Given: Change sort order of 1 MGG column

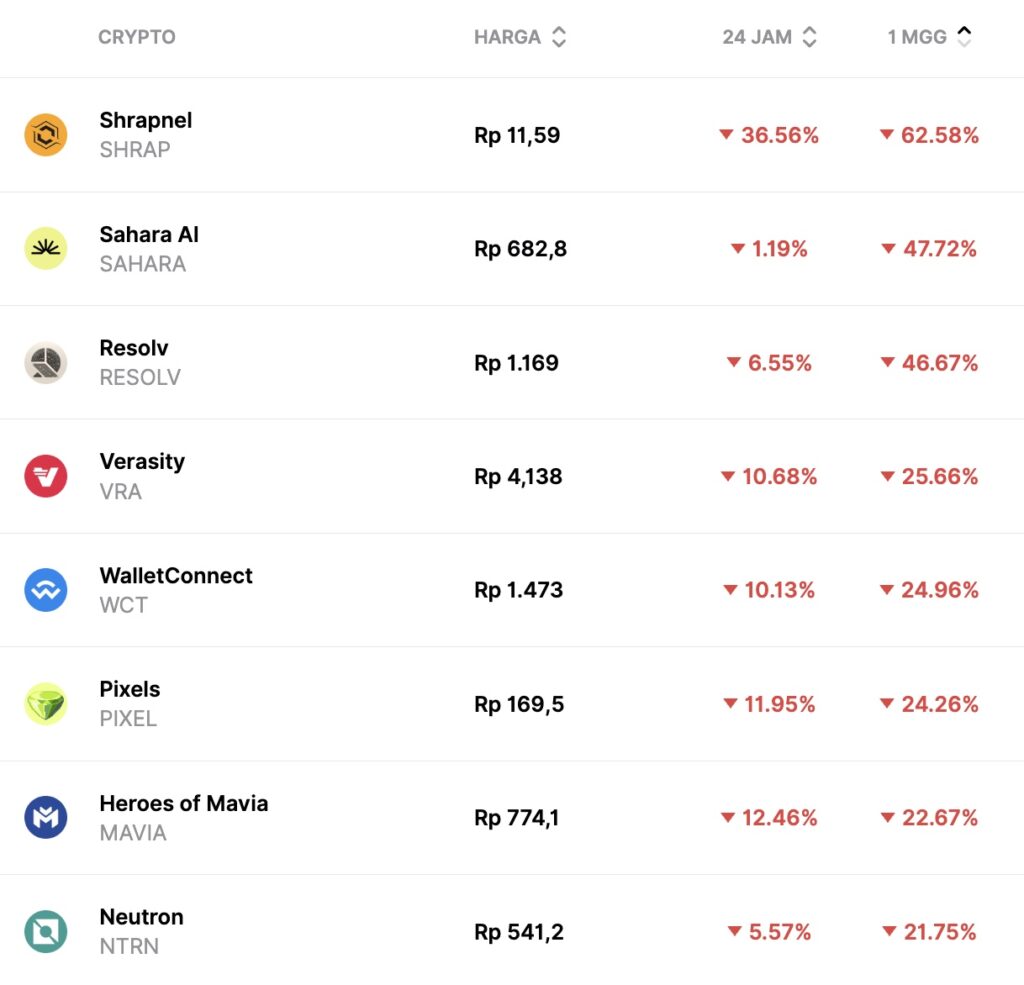Looking at the screenshot, I should pos(963,38).
